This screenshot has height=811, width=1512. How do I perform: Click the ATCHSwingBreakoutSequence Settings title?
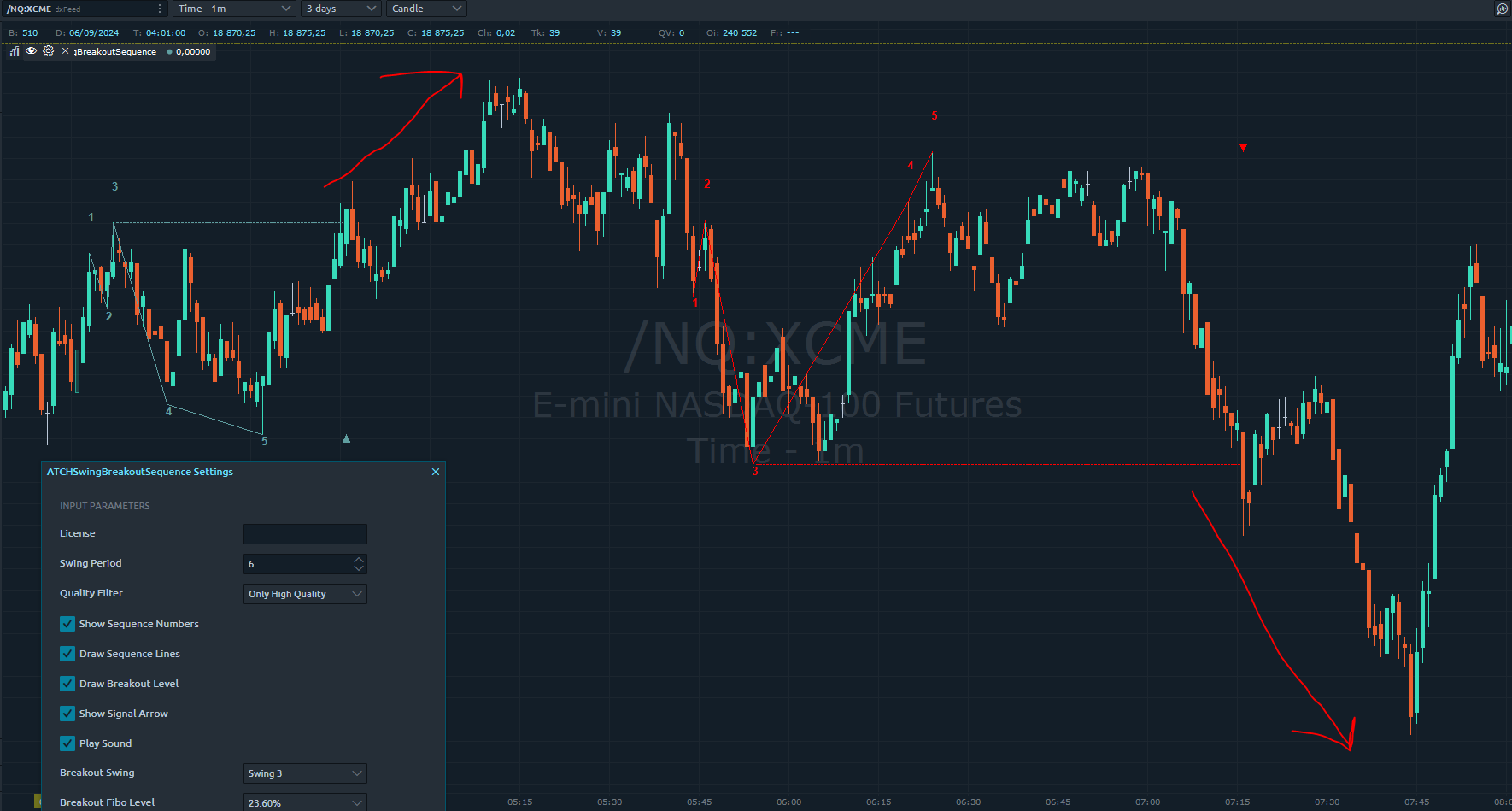pos(140,472)
